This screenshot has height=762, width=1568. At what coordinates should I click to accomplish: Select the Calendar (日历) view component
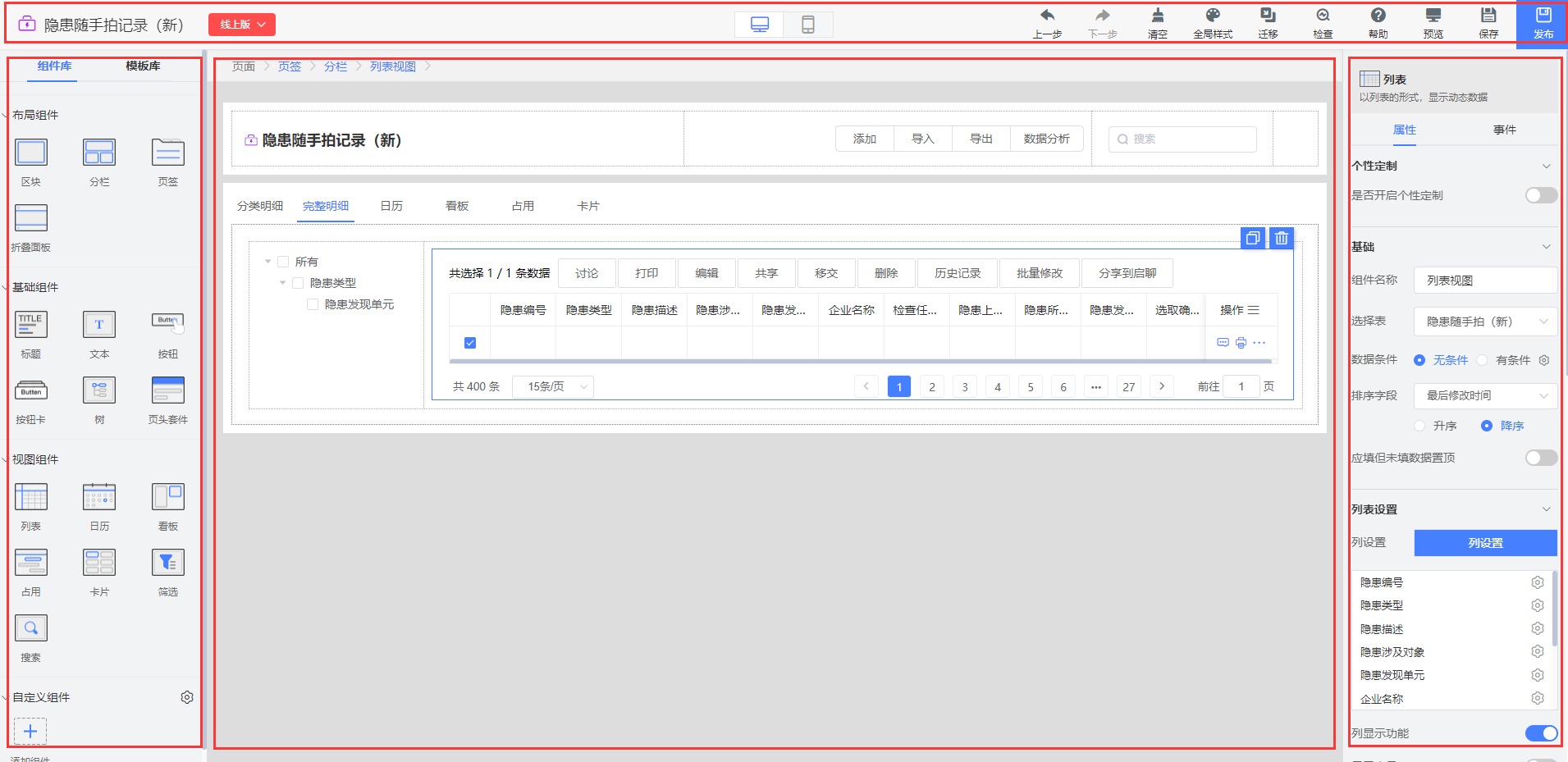tap(99, 497)
